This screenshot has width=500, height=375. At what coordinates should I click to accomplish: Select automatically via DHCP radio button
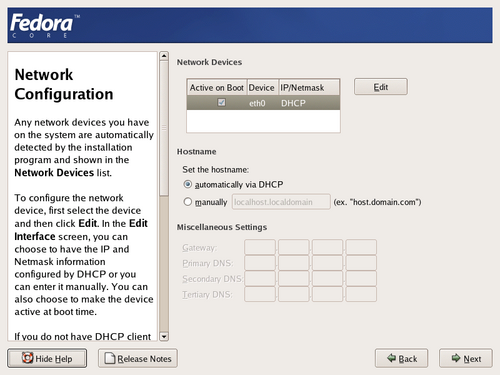(188, 184)
